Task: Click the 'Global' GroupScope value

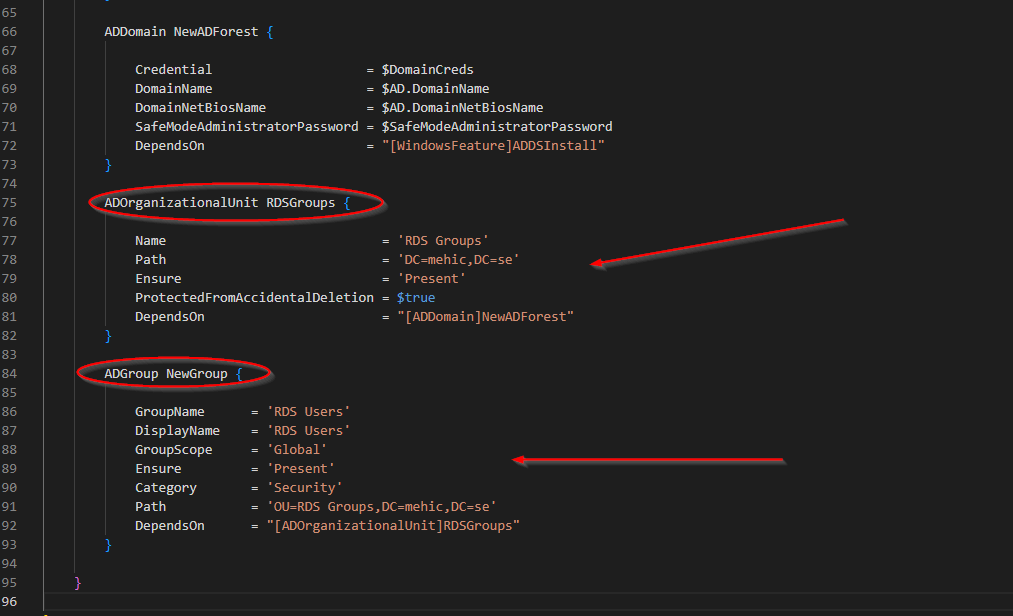Action: click(296, 450)
